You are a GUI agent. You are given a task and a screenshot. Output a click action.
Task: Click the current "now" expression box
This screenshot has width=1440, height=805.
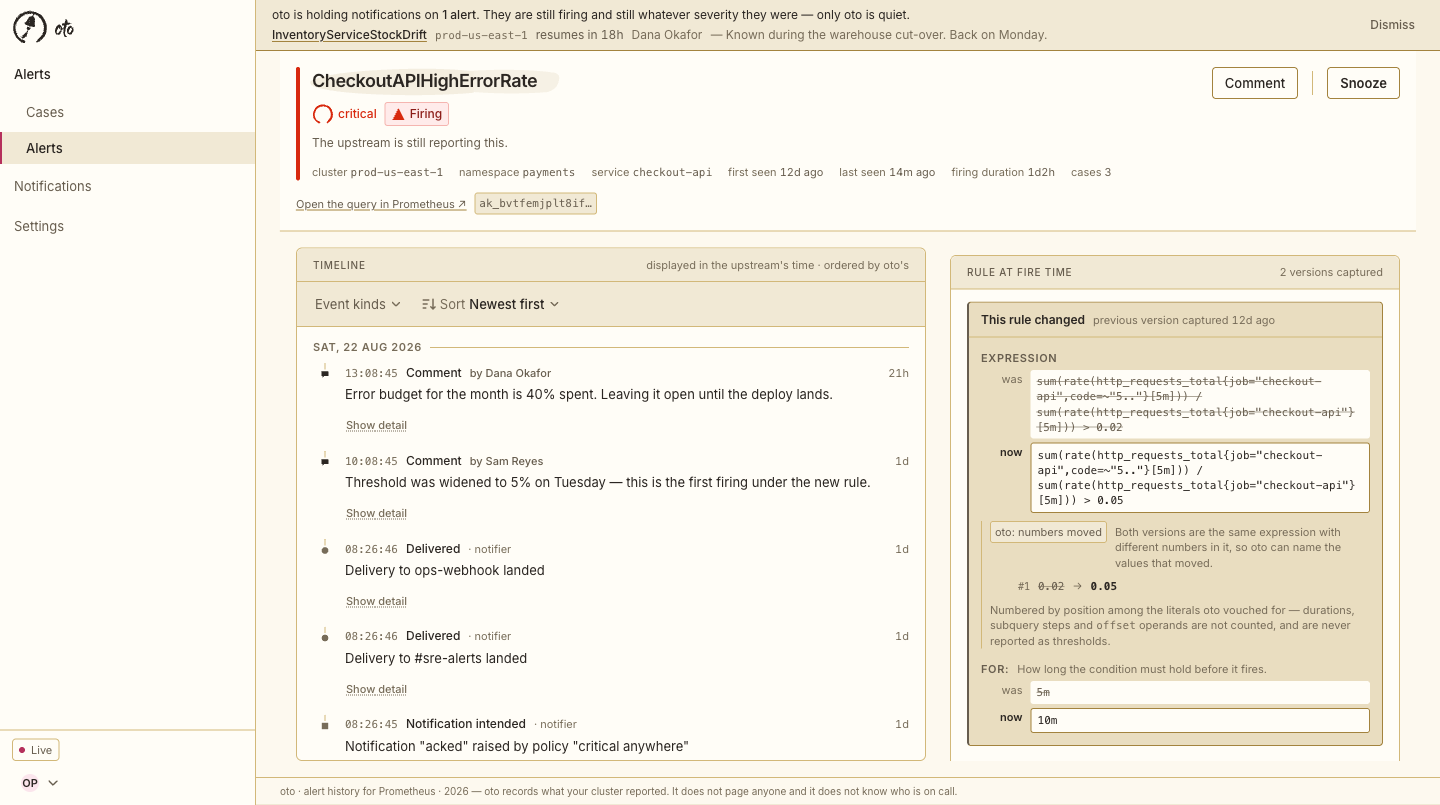1200,478
